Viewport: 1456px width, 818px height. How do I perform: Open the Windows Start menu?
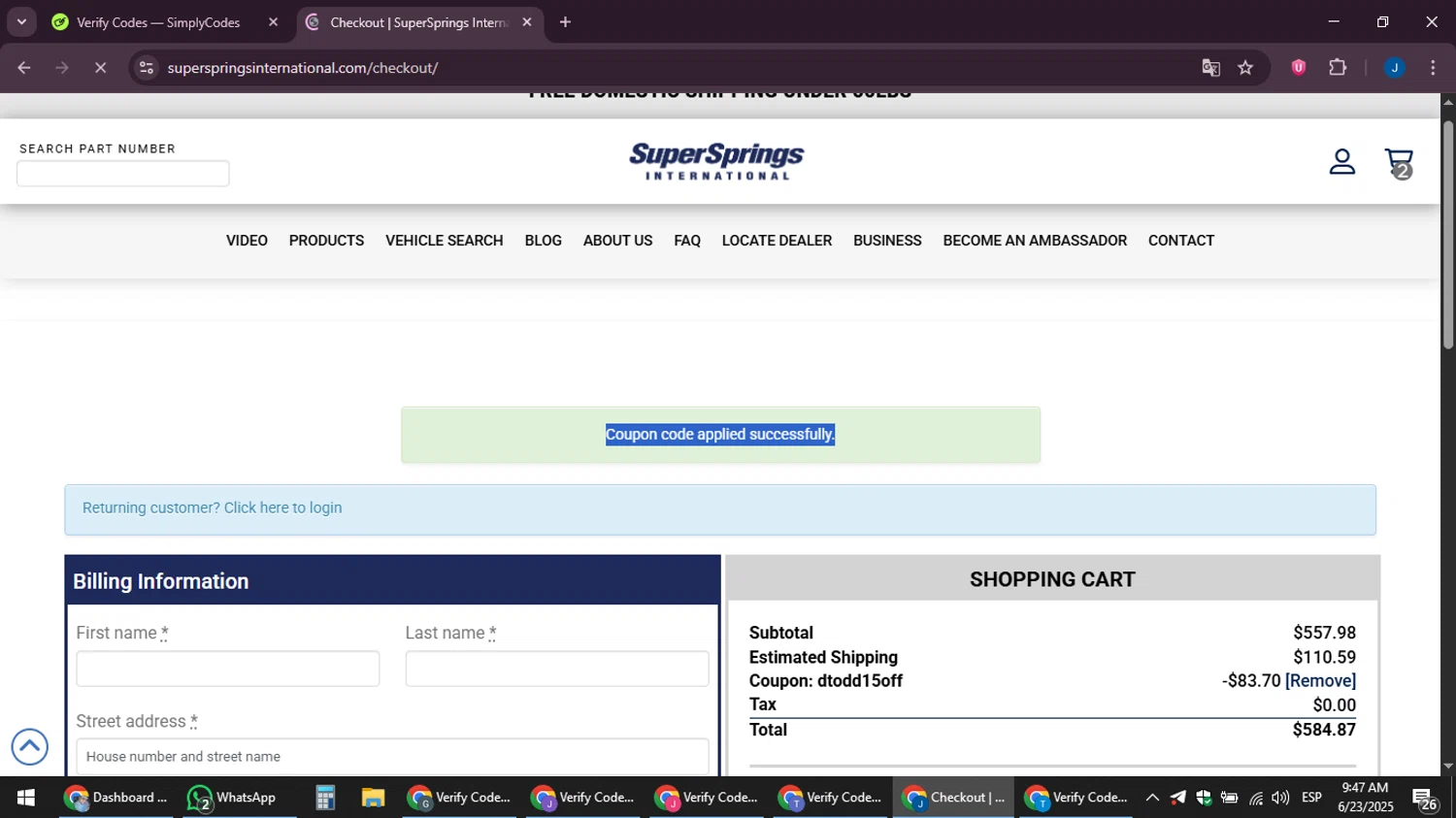click(26, 798)
